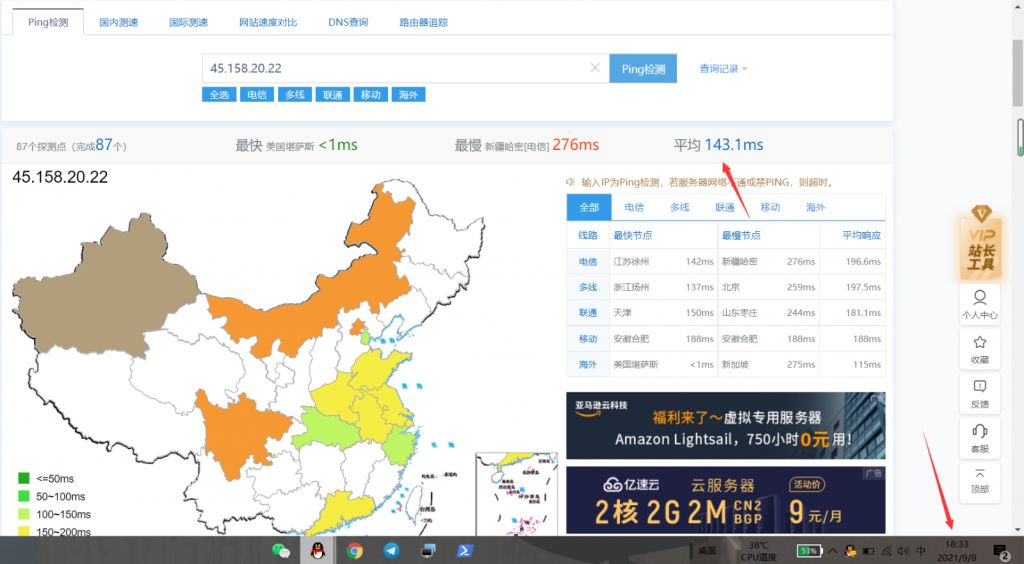Toggle the 电信 filter under the search box
1024x564 pixels.
(x=257, y=95)
